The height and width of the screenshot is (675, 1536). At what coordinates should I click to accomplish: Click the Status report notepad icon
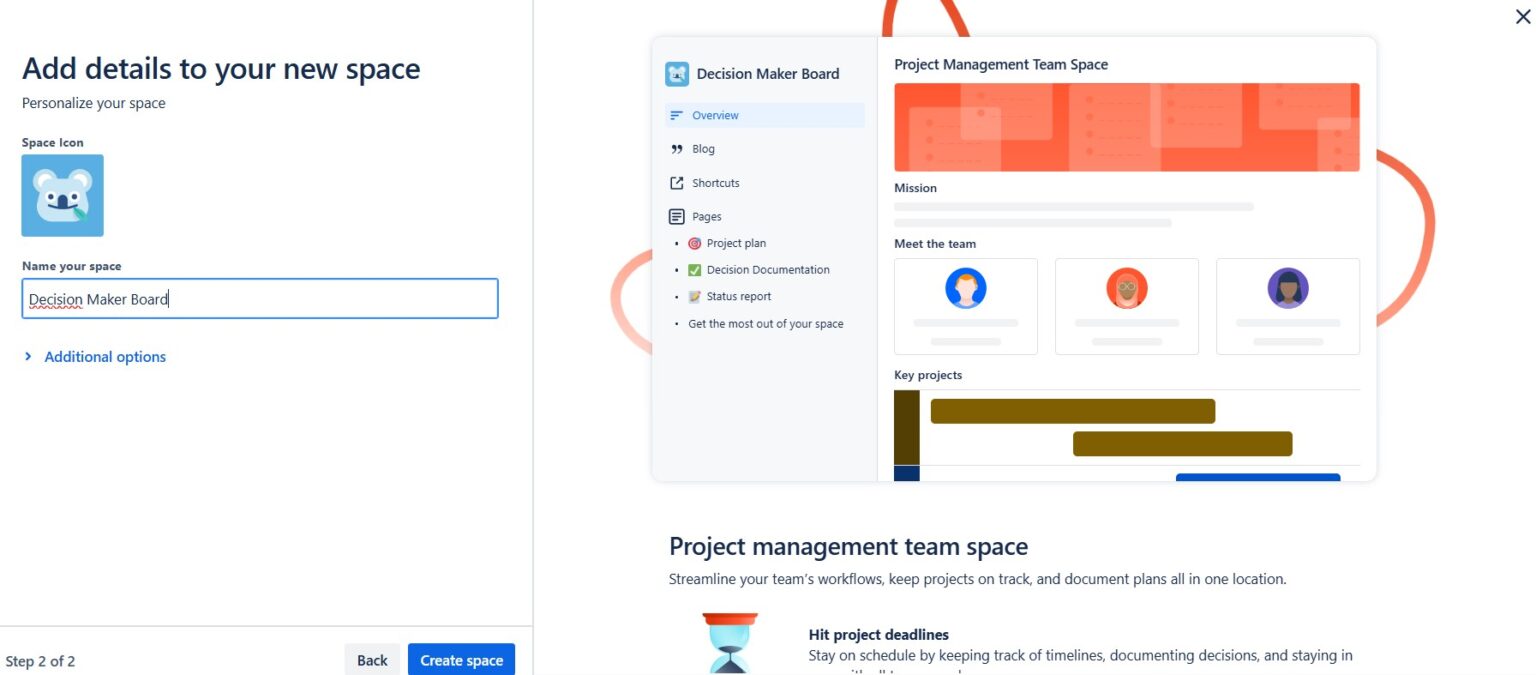(695, 297)
